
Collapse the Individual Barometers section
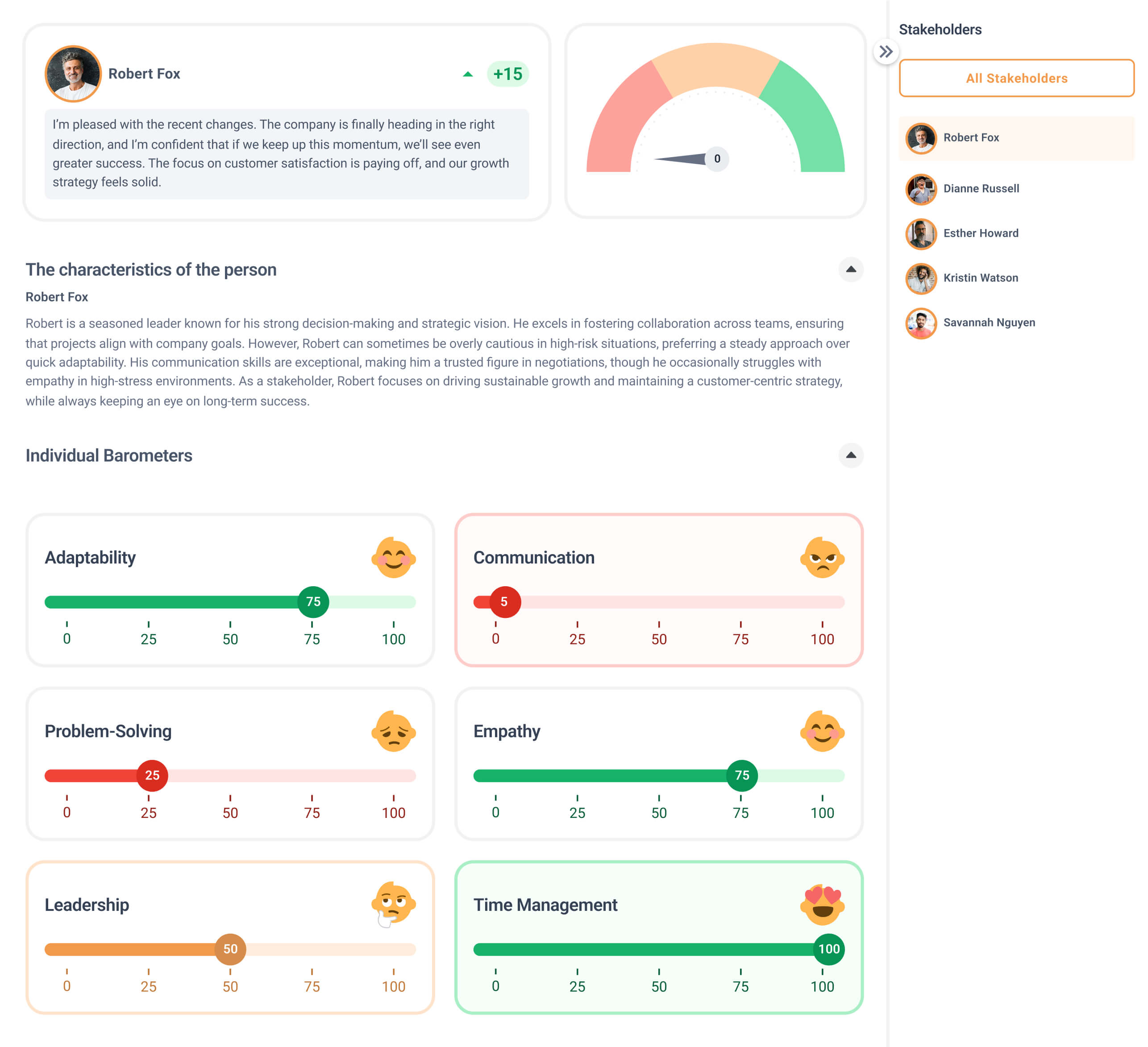[x=851, y=455]
